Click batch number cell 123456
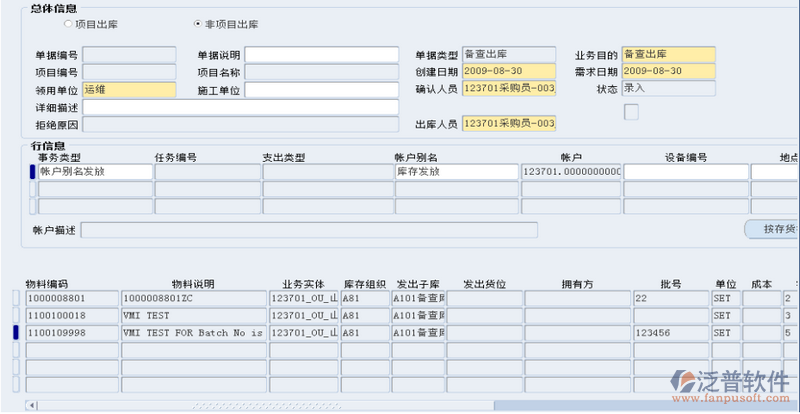The height and width of the screenshot is (414, 800). pyautogui.click(x=671, y=333)
